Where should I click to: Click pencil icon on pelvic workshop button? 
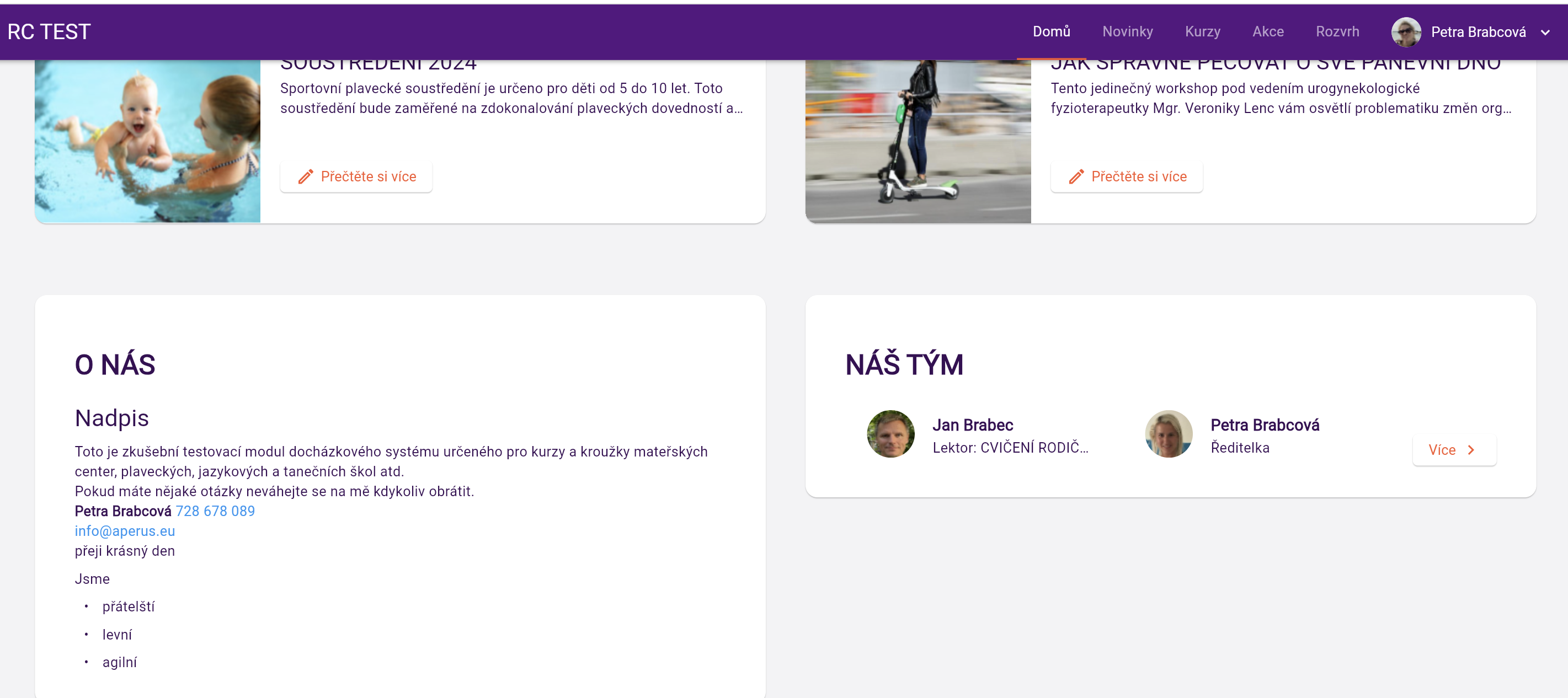pyautogui.click(x=1076, y=176)
